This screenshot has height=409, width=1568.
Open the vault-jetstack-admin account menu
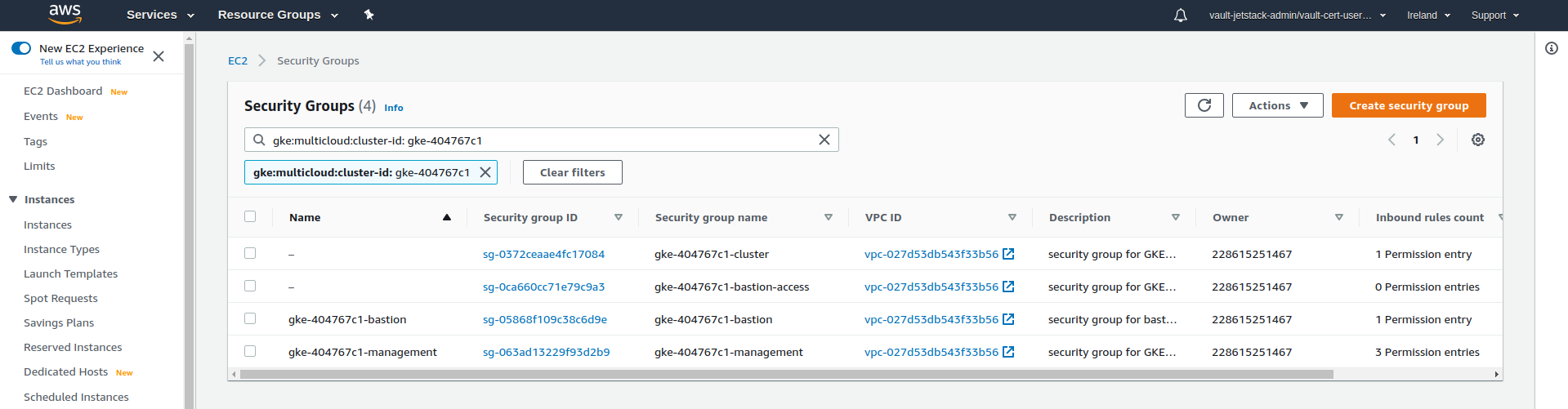(x=1298, y=15)
